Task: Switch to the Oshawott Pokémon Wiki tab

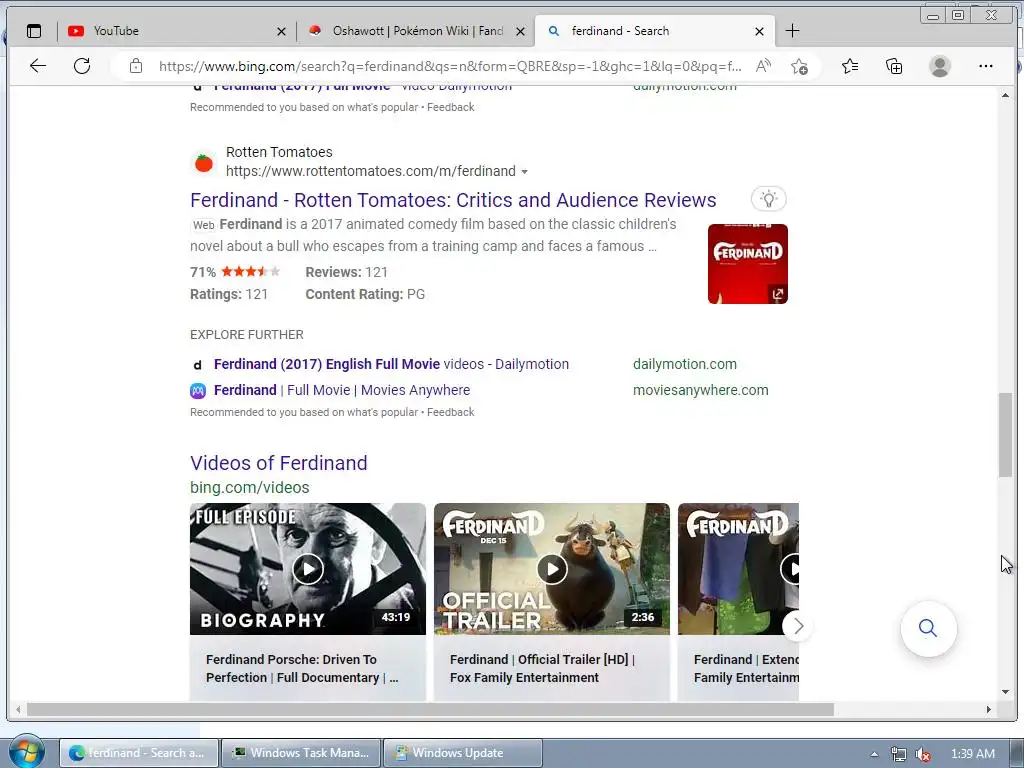Action: point(415,31)
